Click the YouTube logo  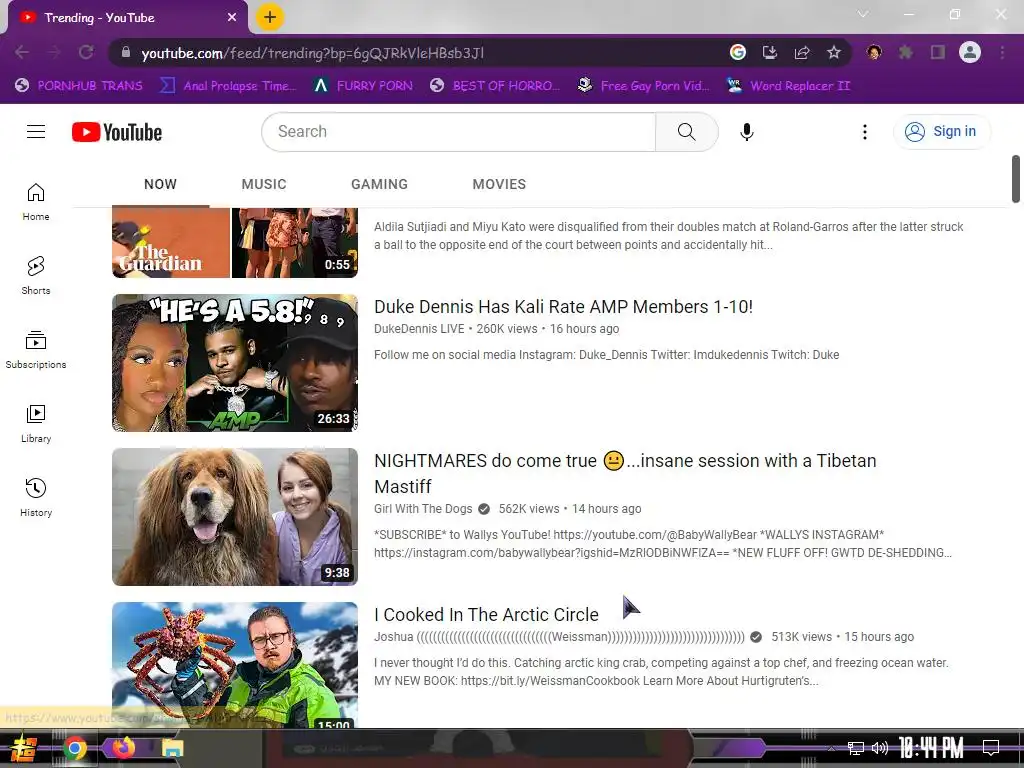tap(117, 132)
